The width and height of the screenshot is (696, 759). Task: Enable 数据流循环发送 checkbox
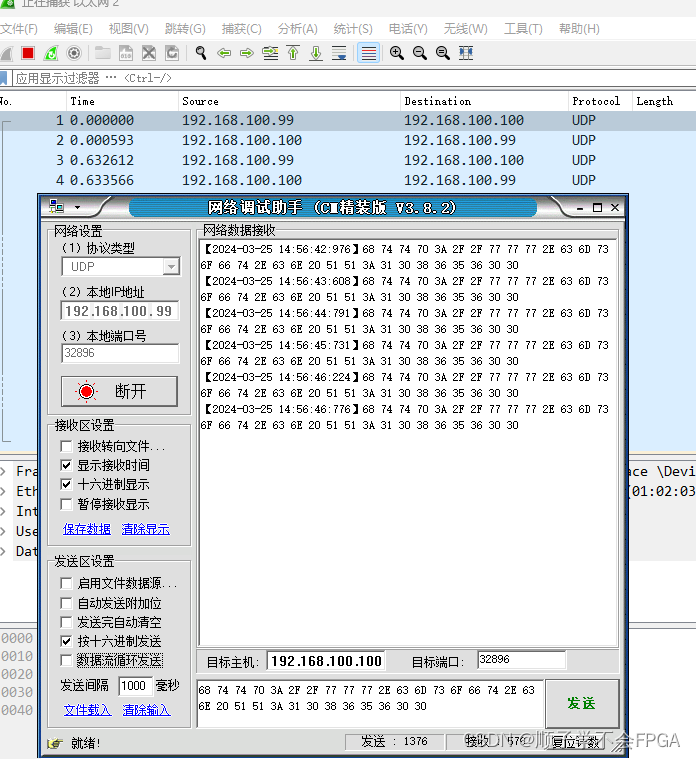point(66,660)
